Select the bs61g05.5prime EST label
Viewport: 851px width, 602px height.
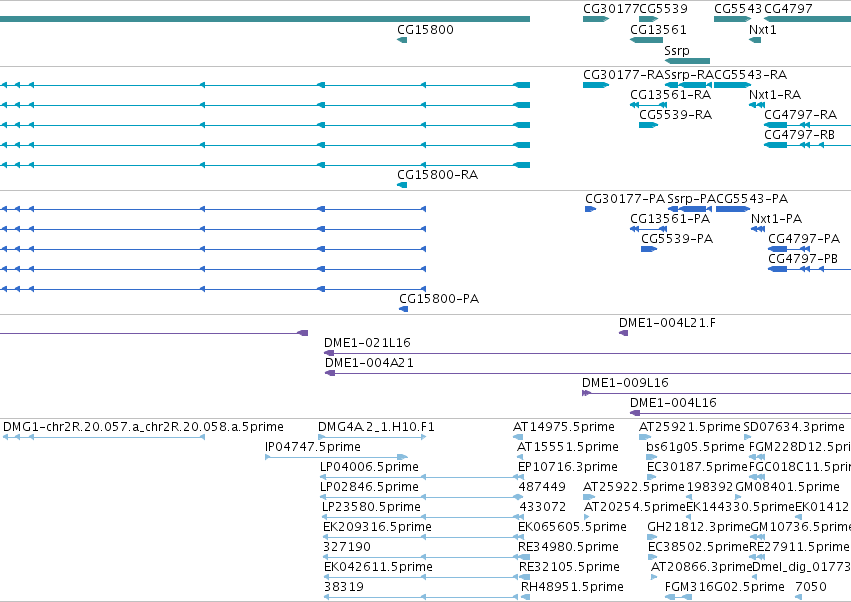tap(695, 447)
